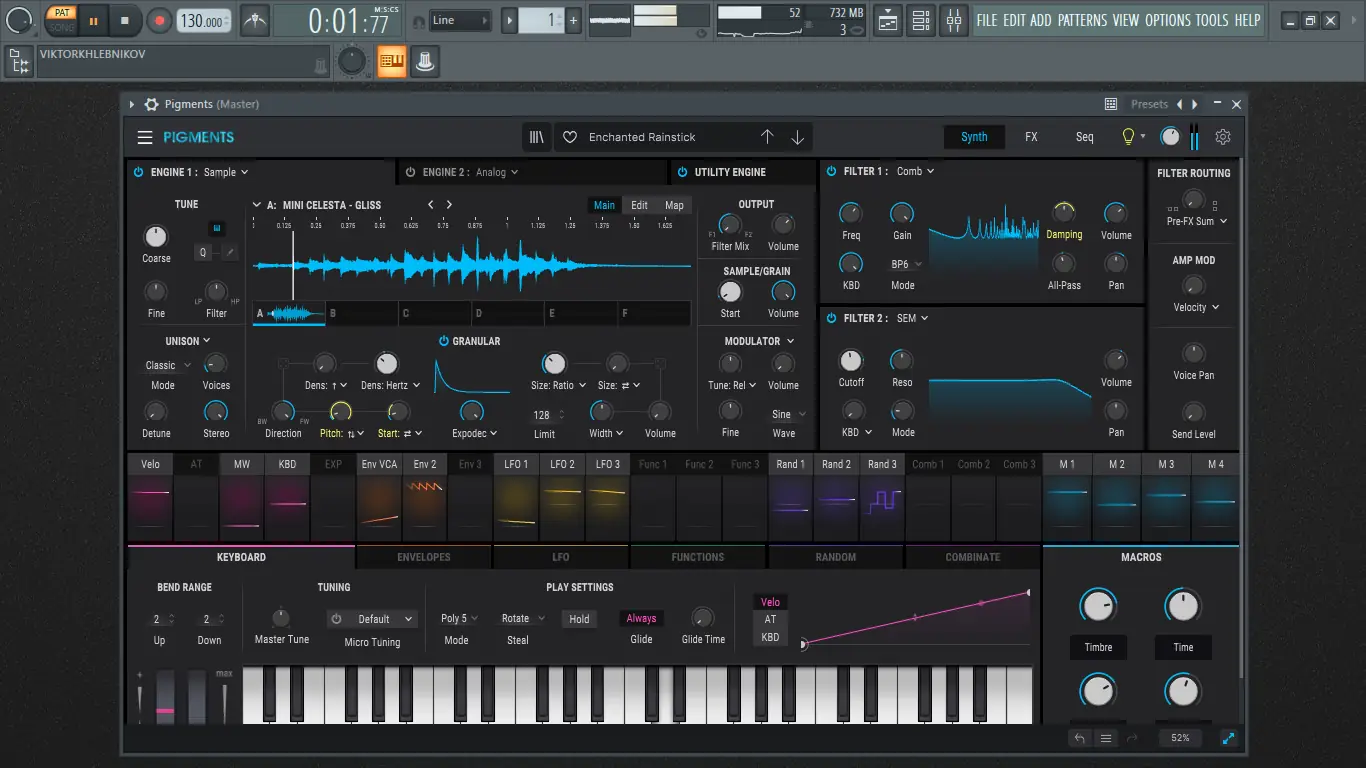This screenshot has width=1366, height=768.
Task: Switch to the FX tab
Action: pos(1031,137)
